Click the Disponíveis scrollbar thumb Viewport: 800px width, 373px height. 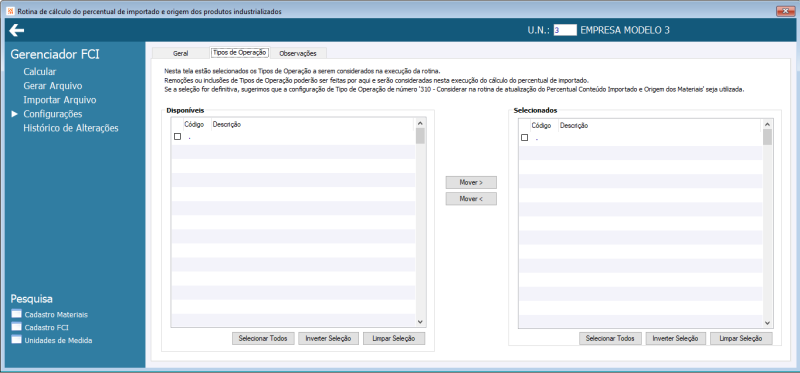(420, 136)
